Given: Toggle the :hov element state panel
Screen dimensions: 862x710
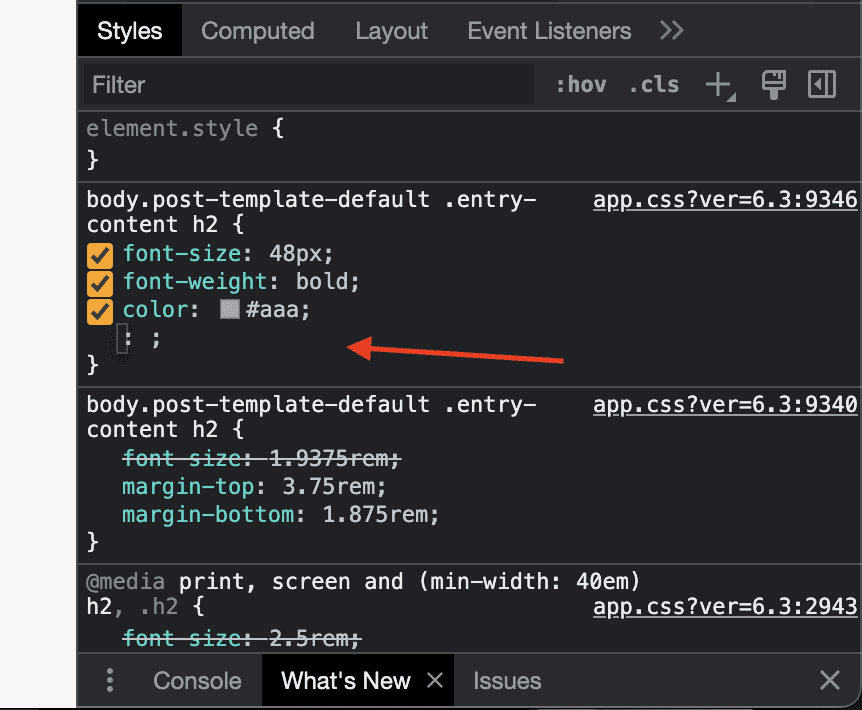Looking at the screenshot, I should [581, 85].
